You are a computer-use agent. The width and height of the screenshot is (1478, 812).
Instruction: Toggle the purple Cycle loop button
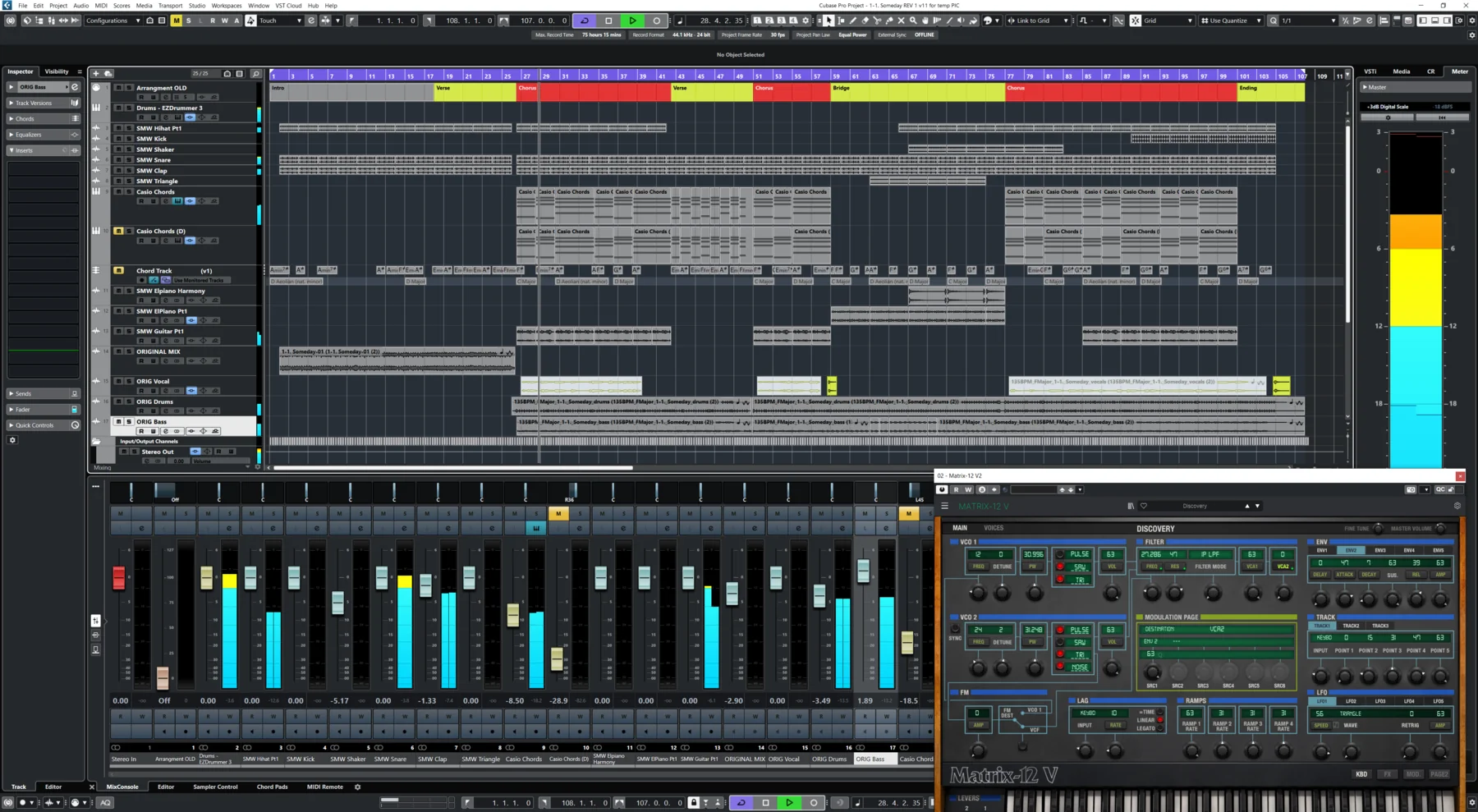[x=585, y=21]
